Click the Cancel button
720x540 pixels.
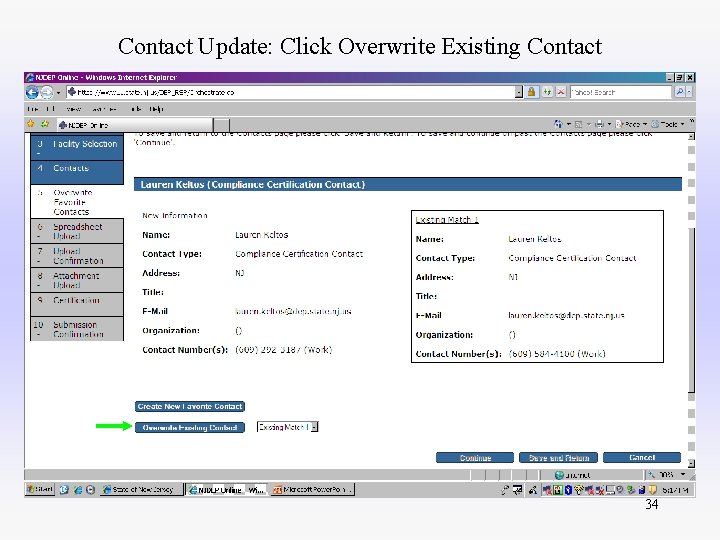click(642, 458)
